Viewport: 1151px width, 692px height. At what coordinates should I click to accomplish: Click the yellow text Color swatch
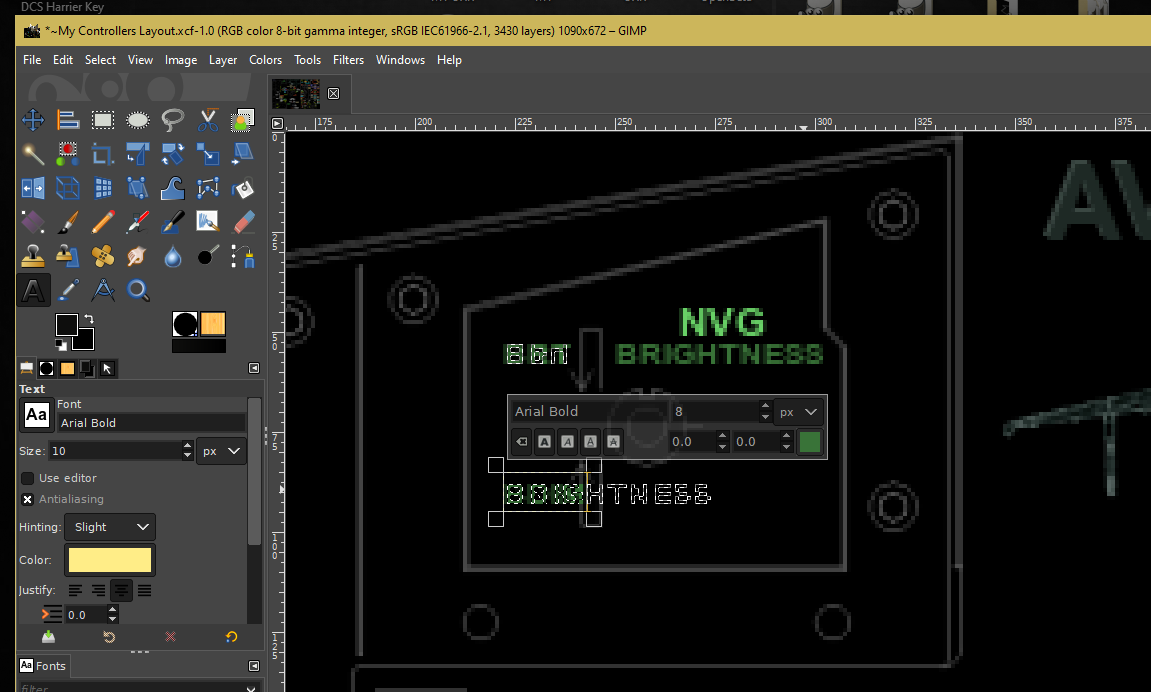point(109,560)
